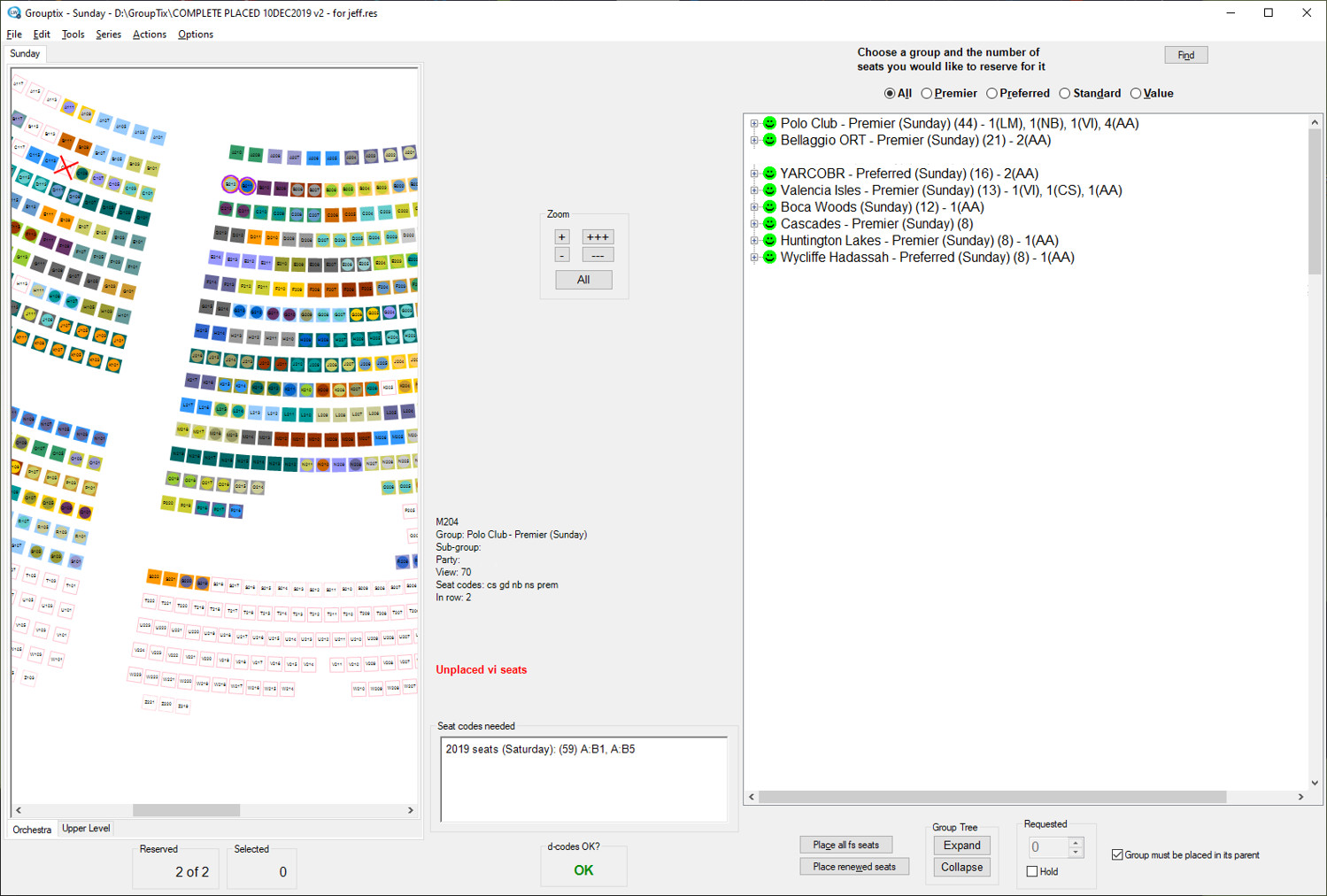Expand the Huntington Lakes tree node
Viewport: 1327px width, 896px height.
pos(753,240)
